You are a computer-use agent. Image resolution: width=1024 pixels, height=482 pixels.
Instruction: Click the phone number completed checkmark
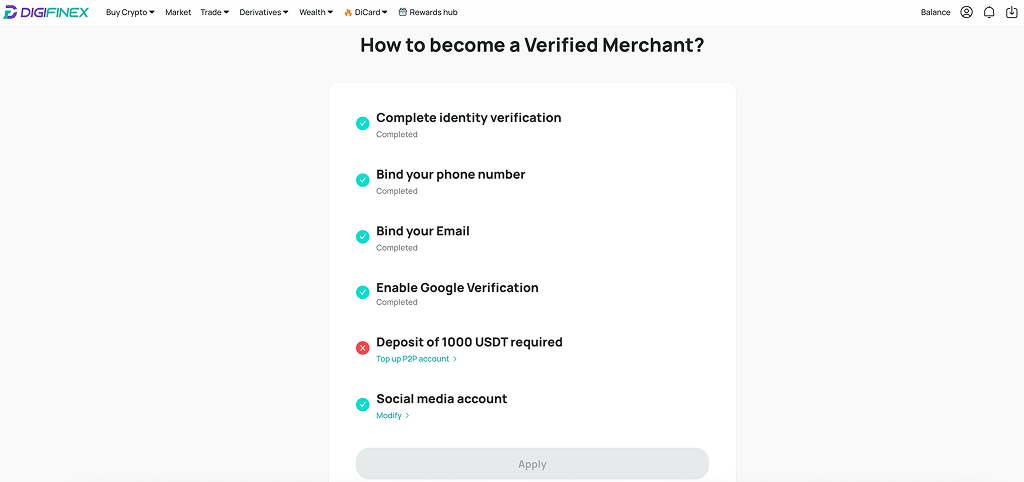click(362, 180)
